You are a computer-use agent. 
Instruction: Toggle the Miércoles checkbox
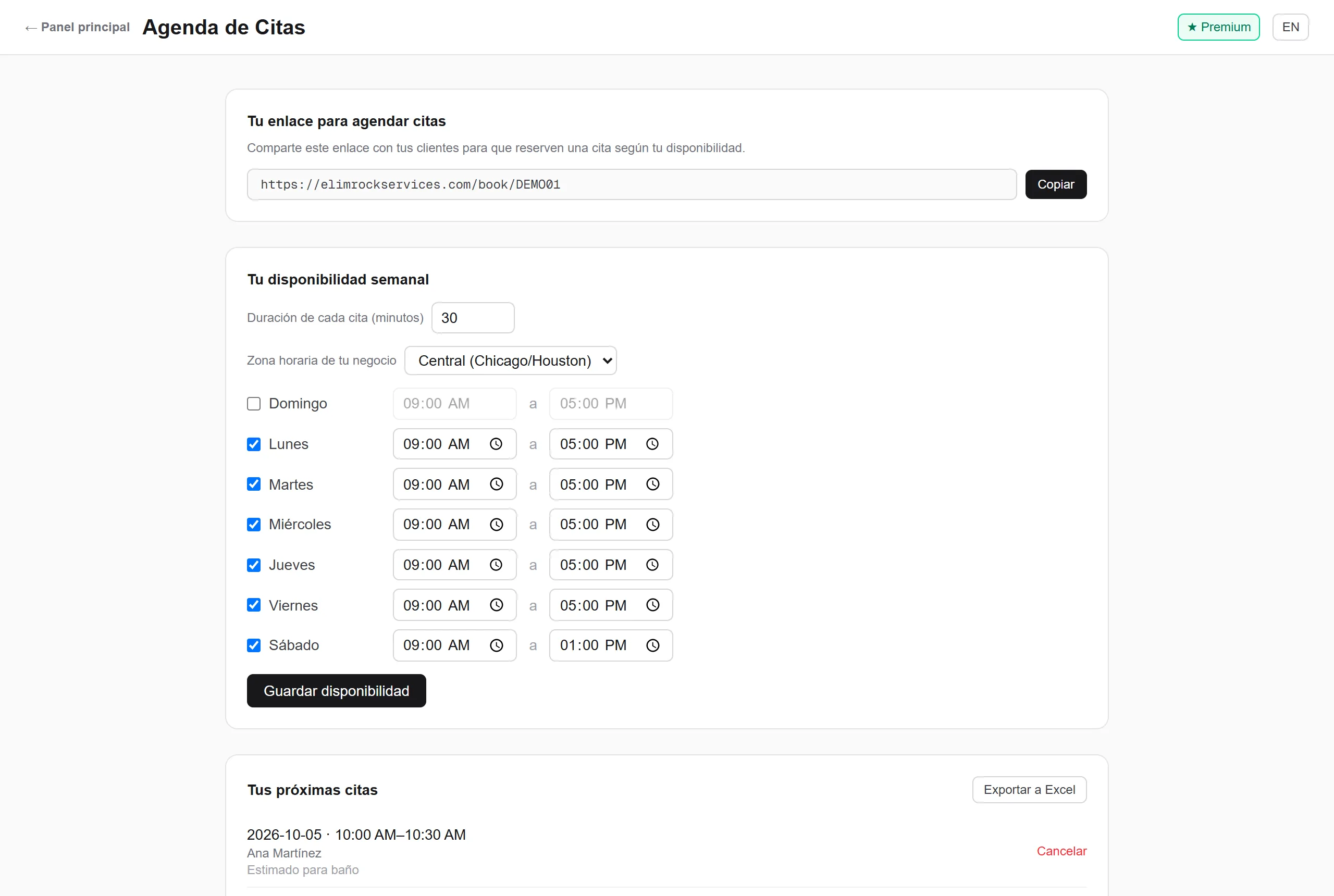point(254,525)
